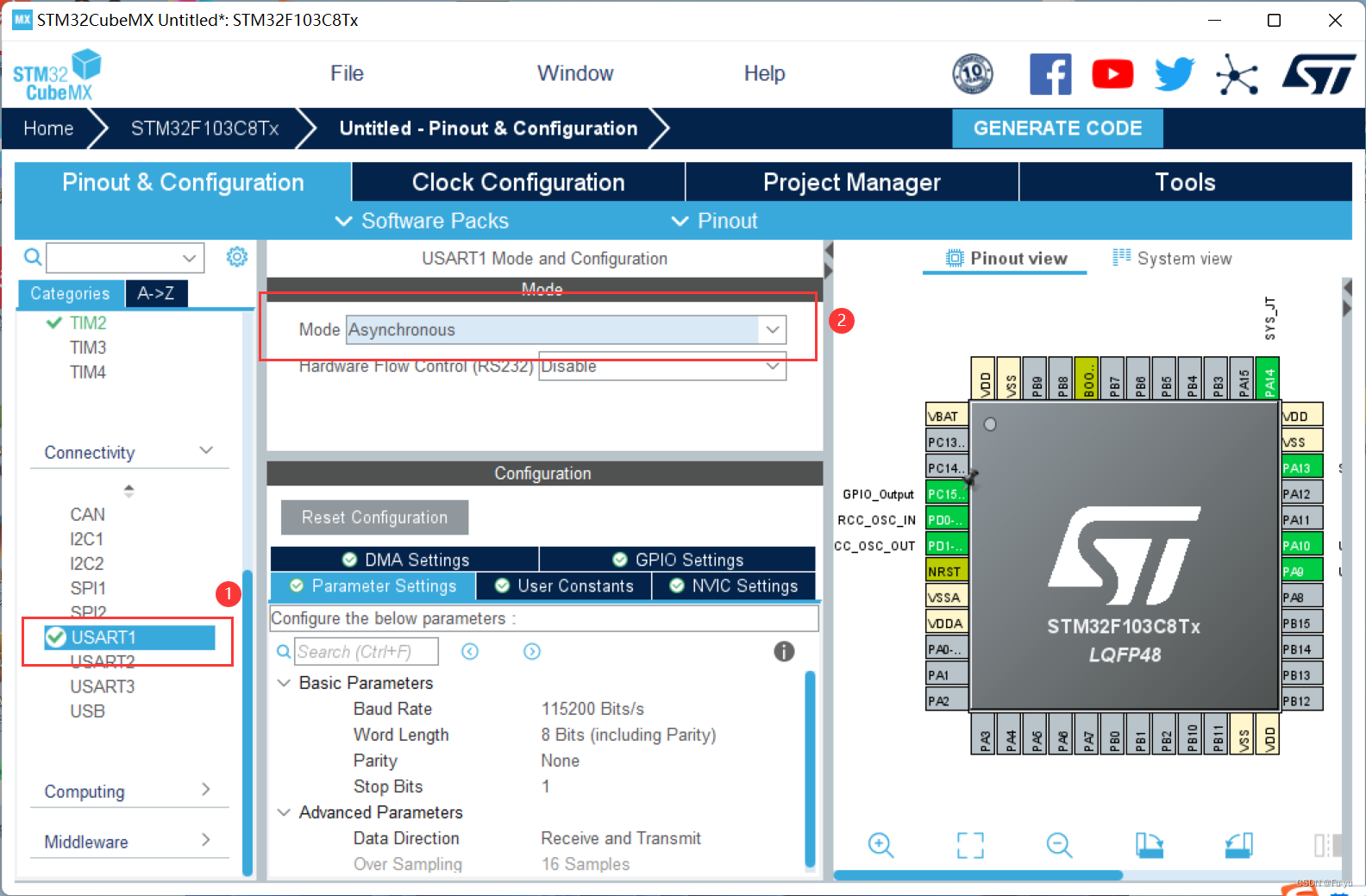The width and height of the screenshot is (1366, 896).
Task: Expand the Middleware category
Action: coord(206,840)
